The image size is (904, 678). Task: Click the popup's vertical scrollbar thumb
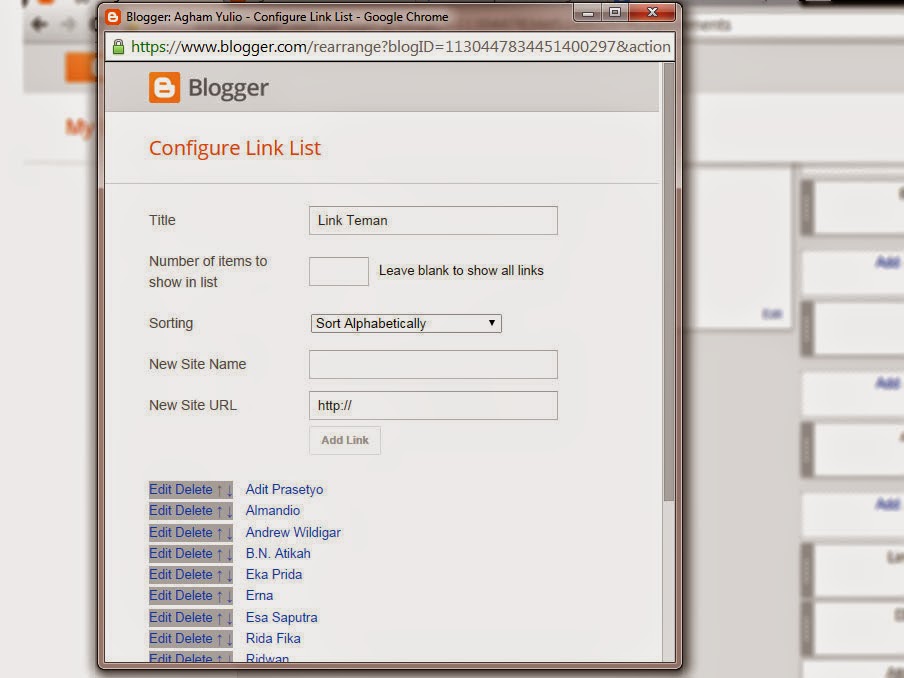[x=668, y=281]
